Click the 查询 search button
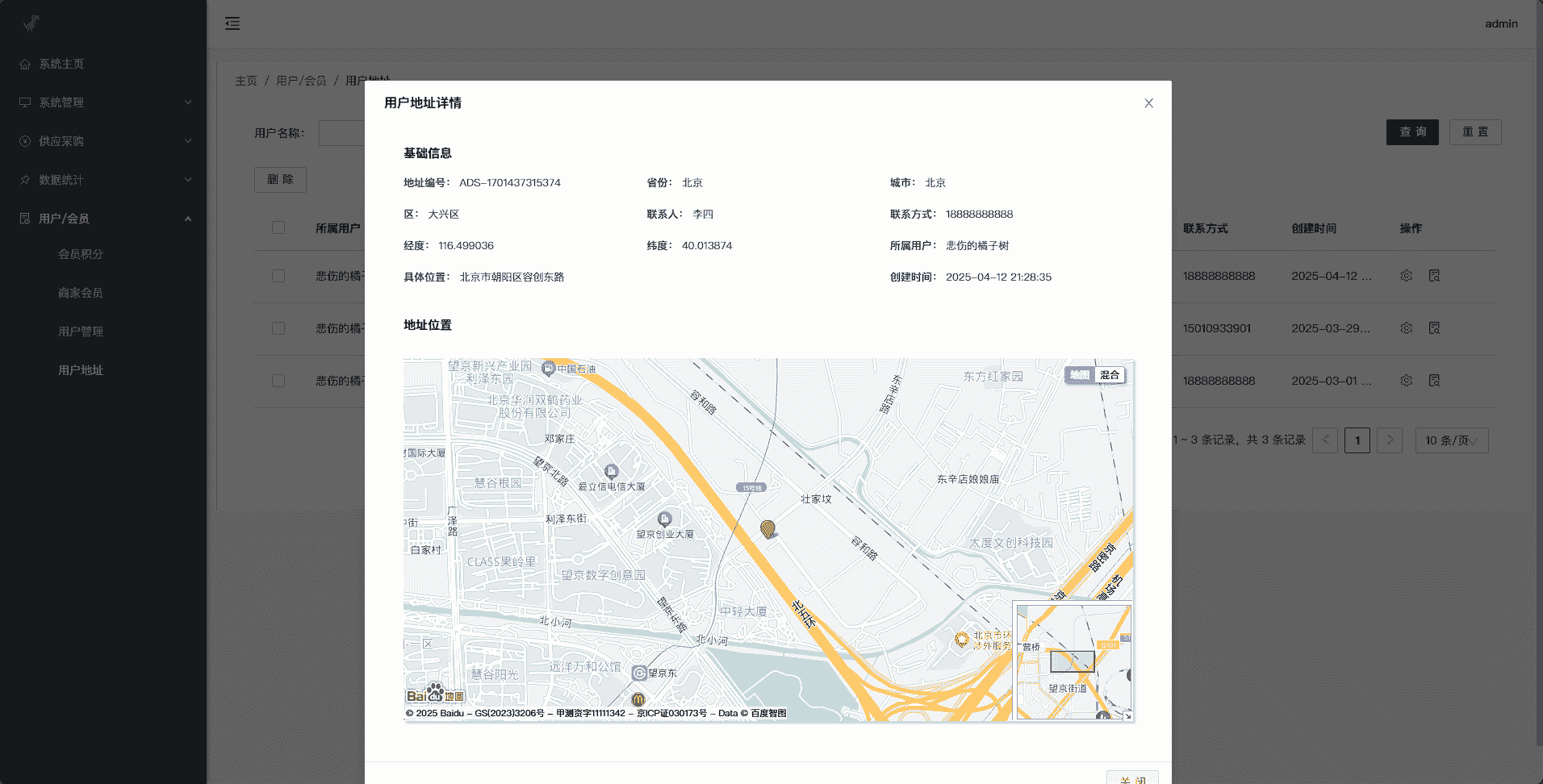Image resolution: width=1543 pixels, height=784 pixels. [1411, 132]
